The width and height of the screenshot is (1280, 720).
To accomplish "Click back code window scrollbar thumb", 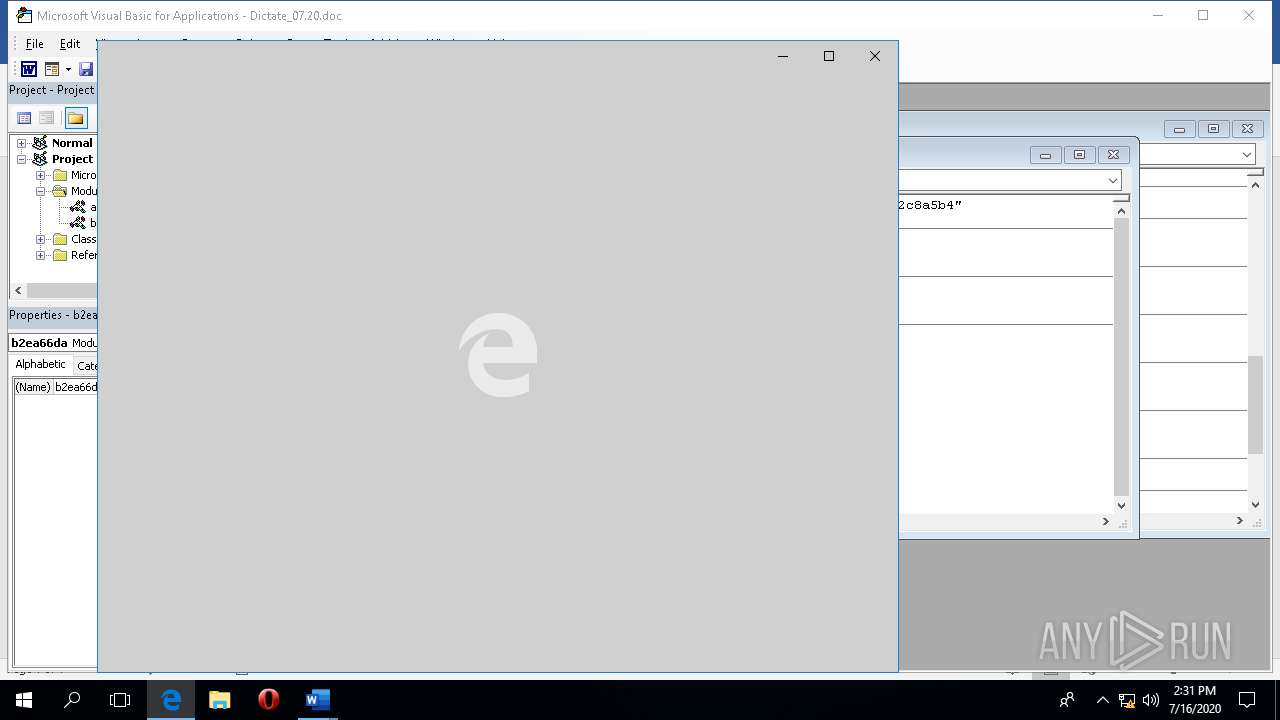I will coord(1256,405).
